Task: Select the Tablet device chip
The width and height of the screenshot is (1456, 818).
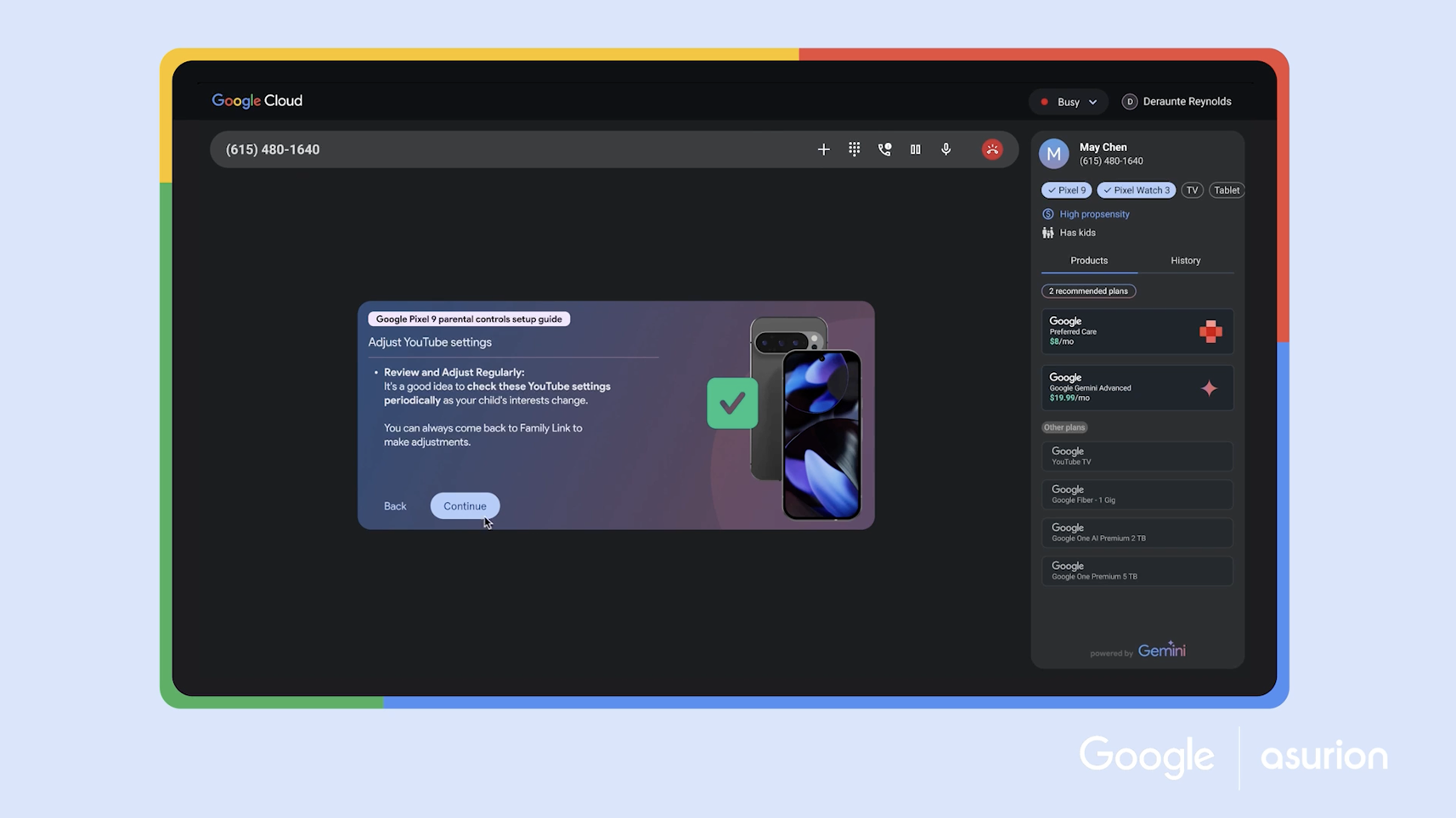Action: (1226, 190)
